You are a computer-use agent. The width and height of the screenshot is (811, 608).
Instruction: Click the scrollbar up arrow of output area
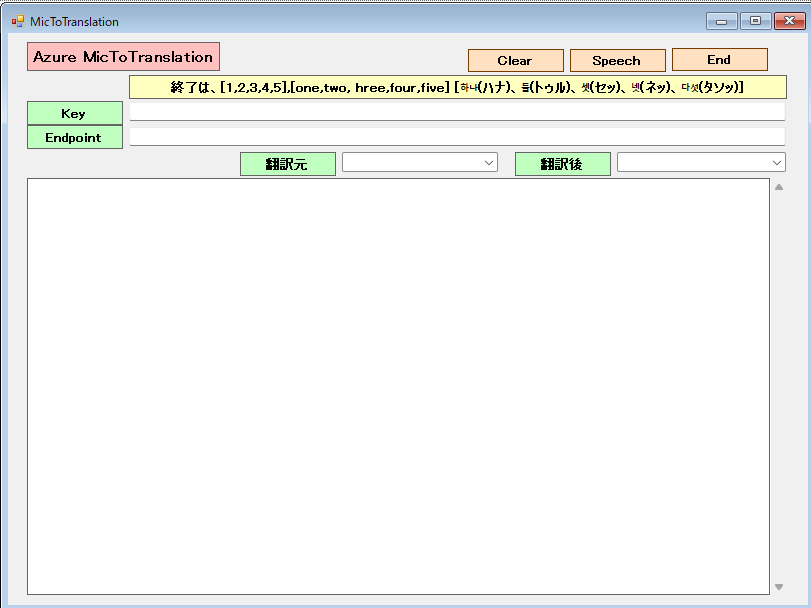(779, 187)
